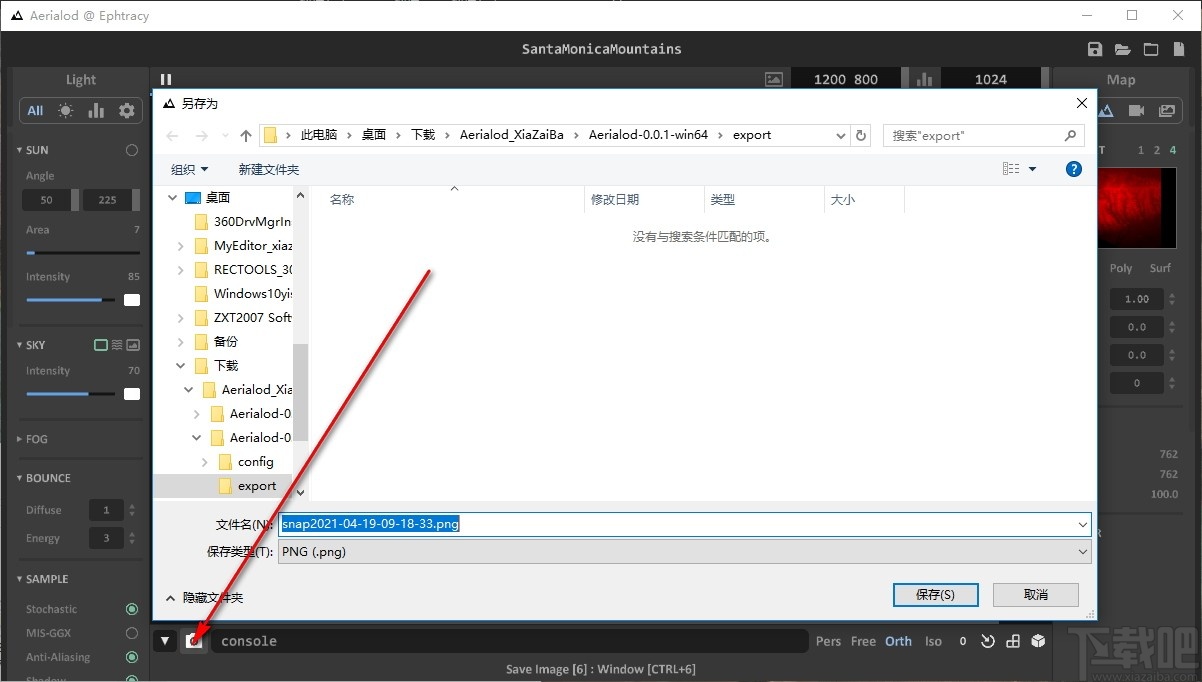Select Orth camera mode
The height and width of the screenshot is (682, 1202).
click(x=898, y=641)
